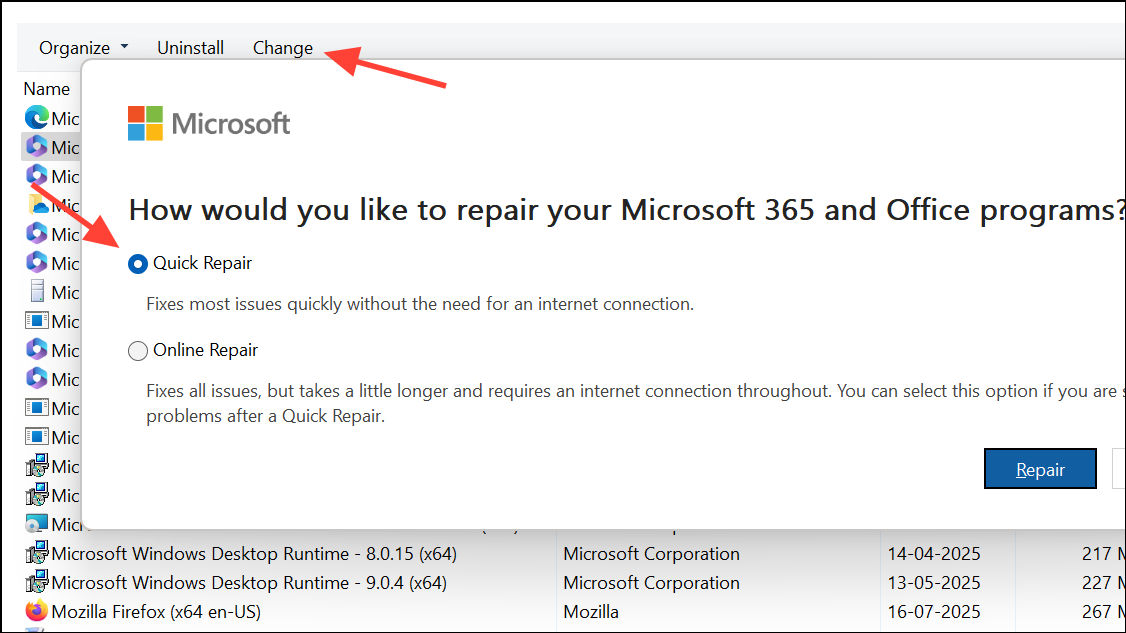
Task: Click the Mozilla Firefox icon
Action: [x=36, y=611]
